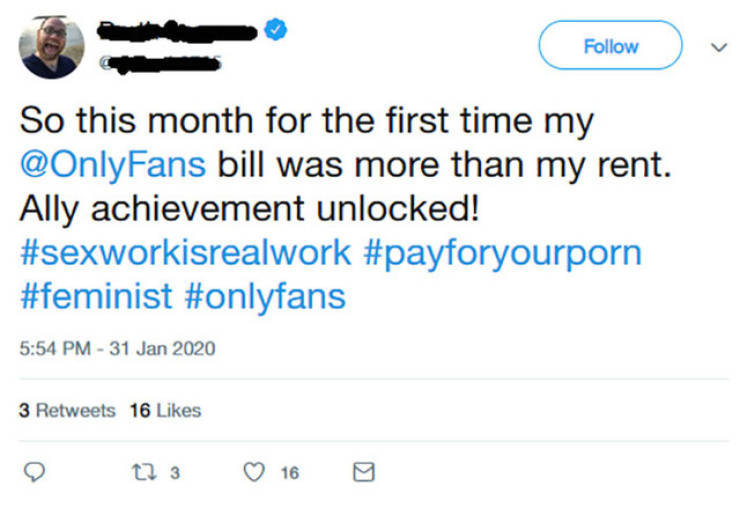Viewport: 740px width, 515px height.
Task: Click the 5:54 PM - 31 Jan 2020 timestamp
Action: (x=117, y=349)
